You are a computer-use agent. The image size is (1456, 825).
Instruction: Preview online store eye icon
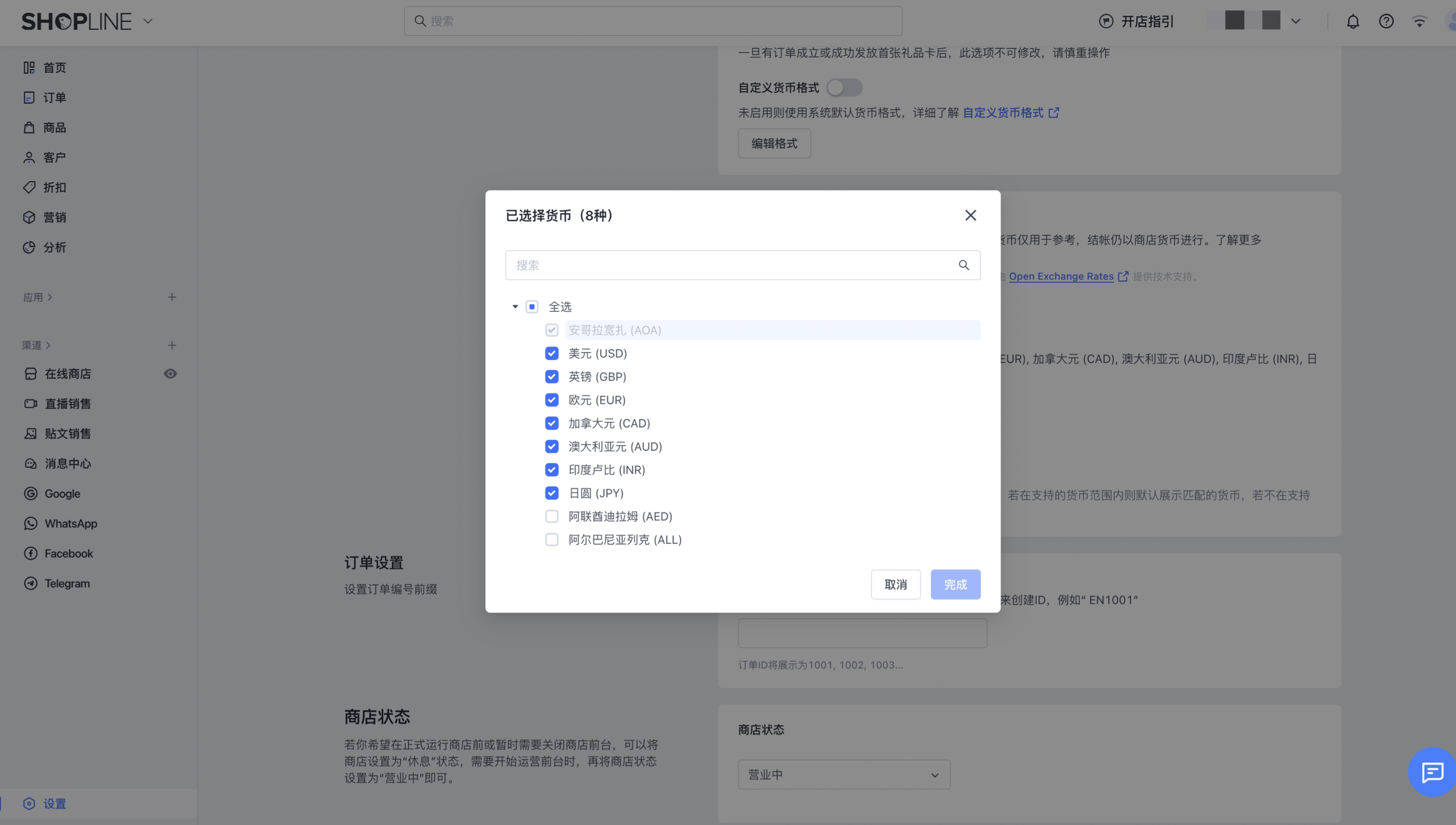[x=170, y=374]
